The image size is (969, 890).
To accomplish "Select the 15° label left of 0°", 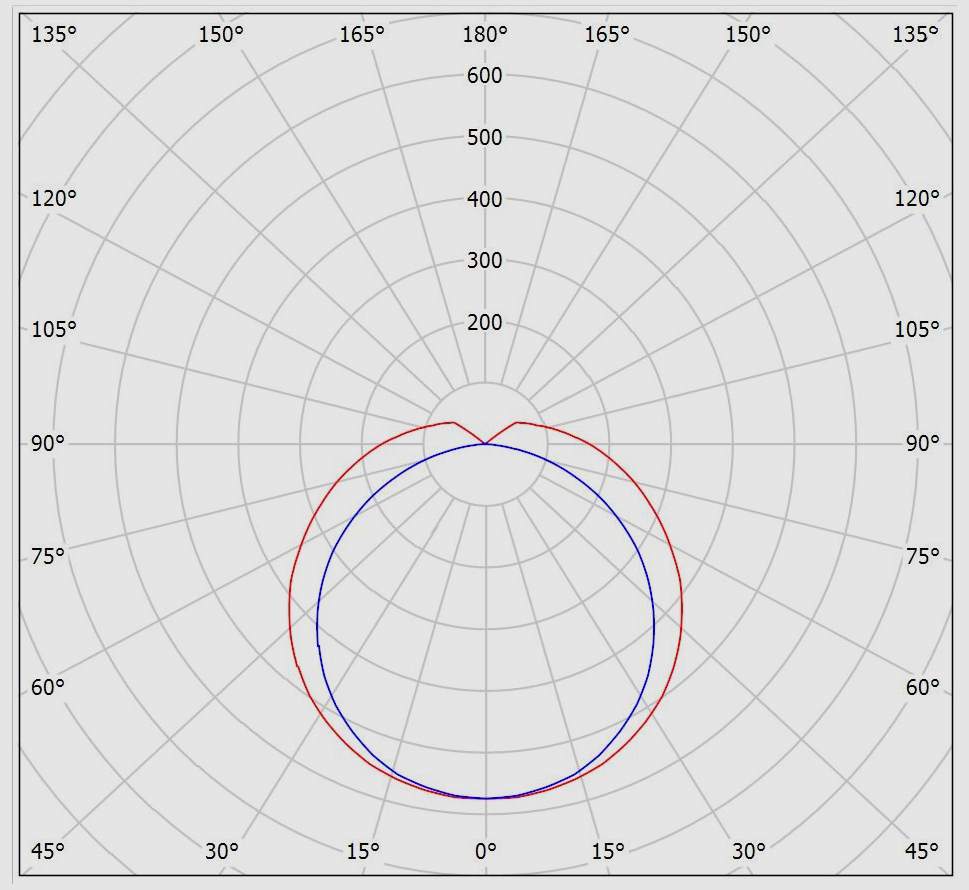I will (x=363, y=851).
